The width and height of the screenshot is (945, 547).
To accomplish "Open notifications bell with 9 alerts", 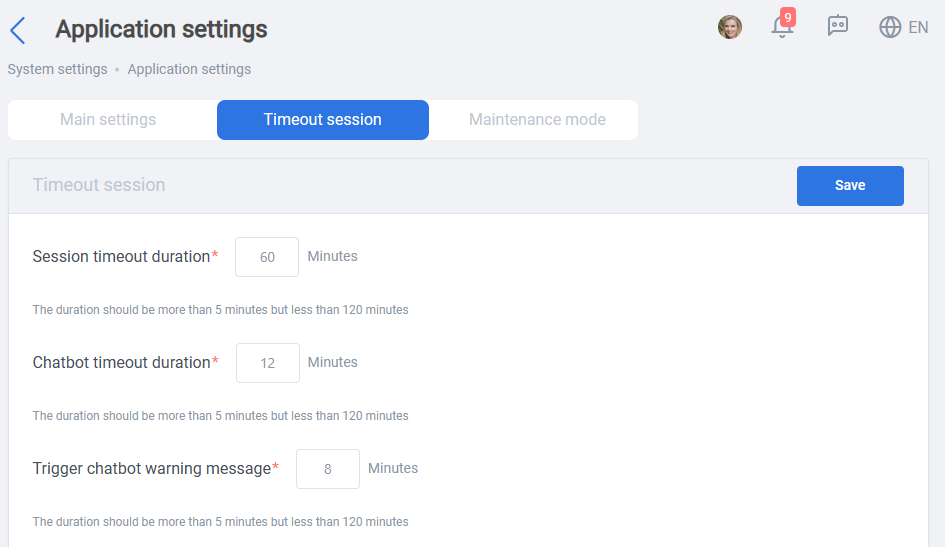I will (x=782, y=27).
